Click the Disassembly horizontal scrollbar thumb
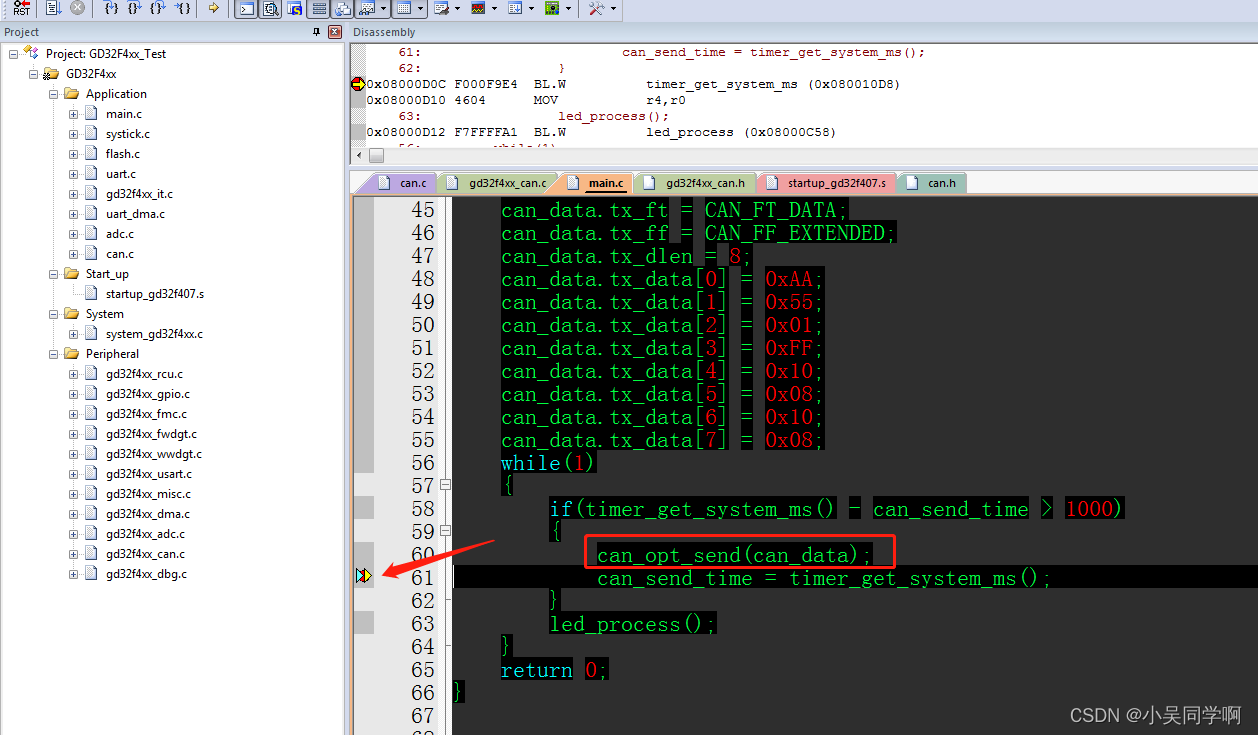The image size is (1258, 735). [376, 155]
